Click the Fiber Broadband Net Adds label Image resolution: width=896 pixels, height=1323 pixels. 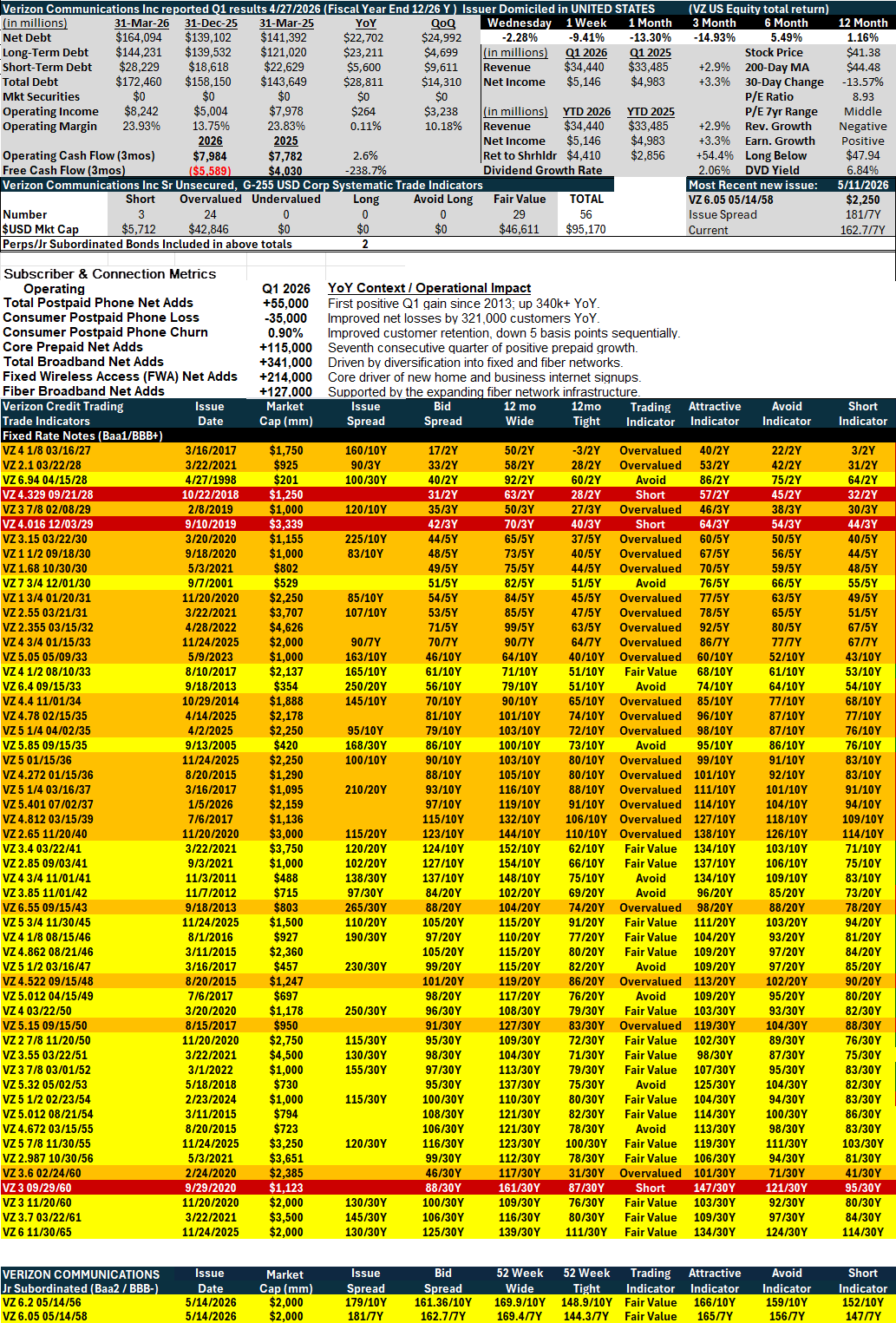(x=83, y=391)
